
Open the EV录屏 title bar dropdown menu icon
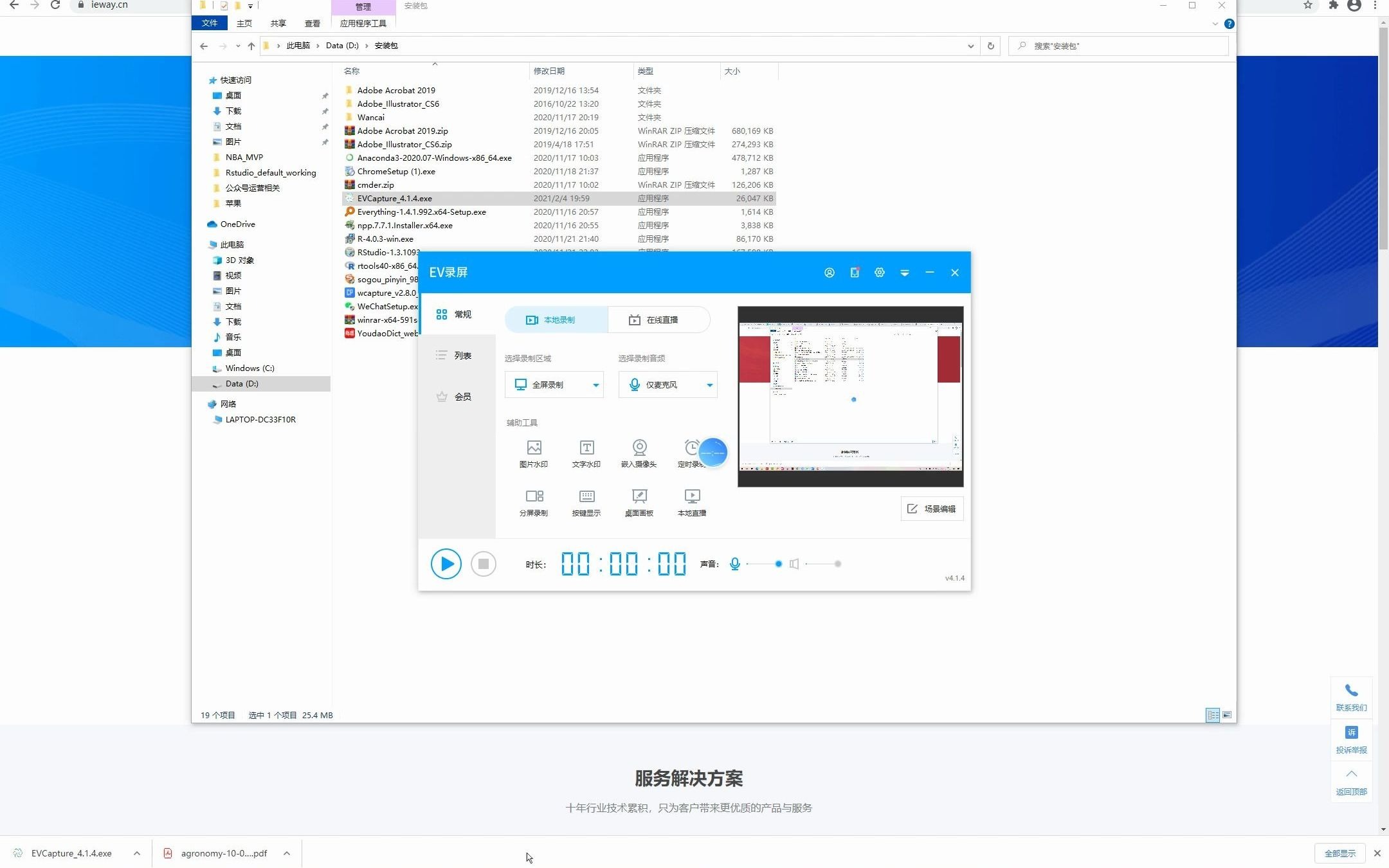(x=905, y=273)
